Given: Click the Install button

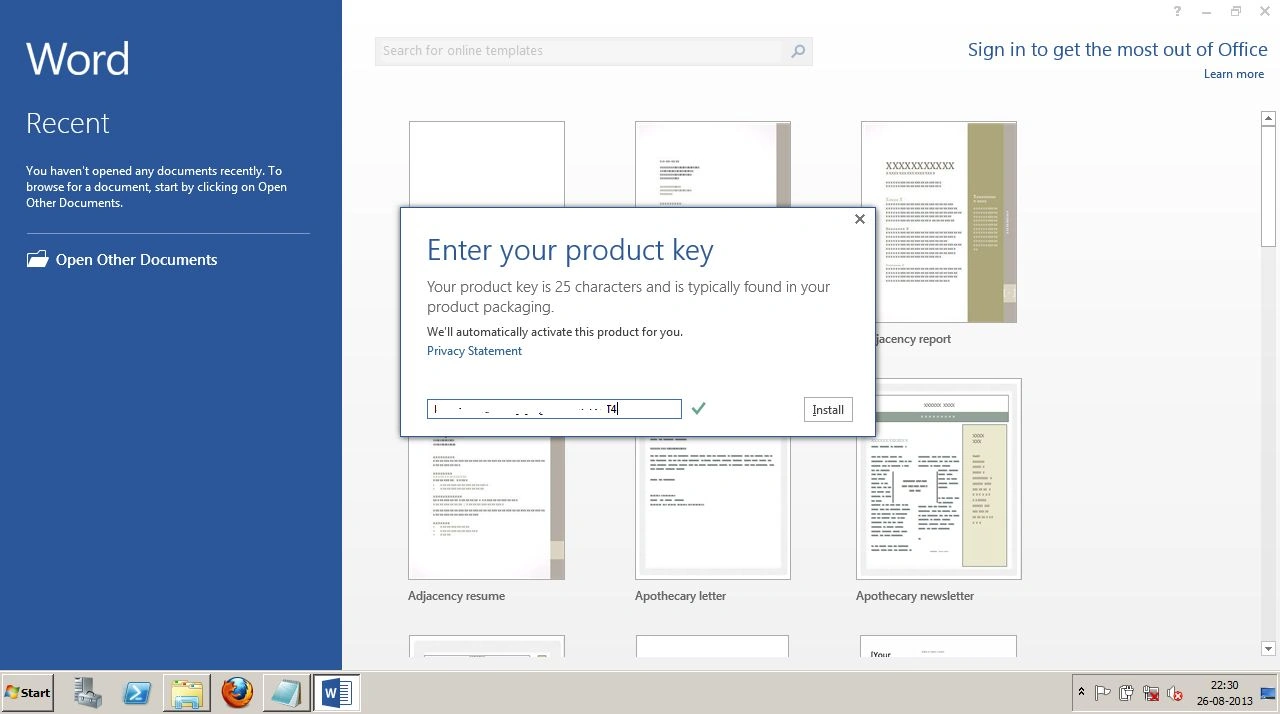Looking at the screenshot, I should [828, 410].
